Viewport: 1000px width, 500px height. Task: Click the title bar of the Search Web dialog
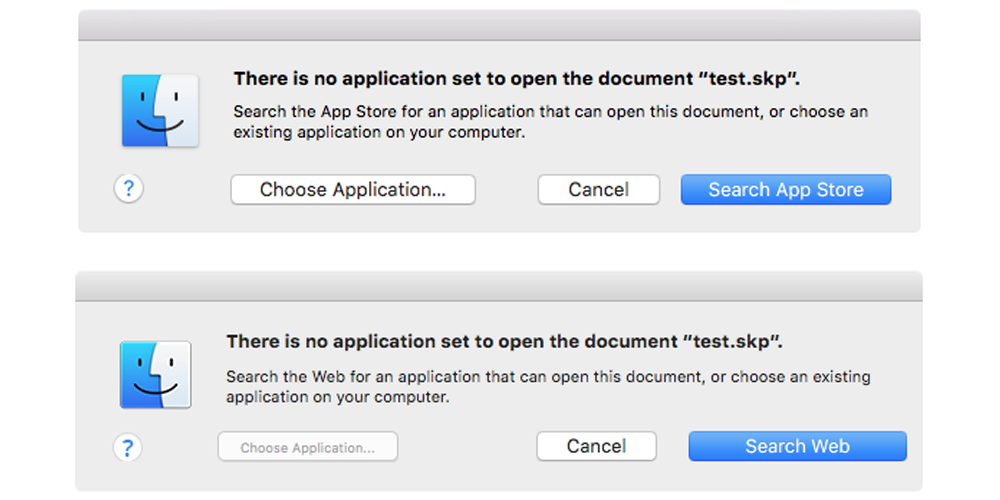(x=498, y=285)
